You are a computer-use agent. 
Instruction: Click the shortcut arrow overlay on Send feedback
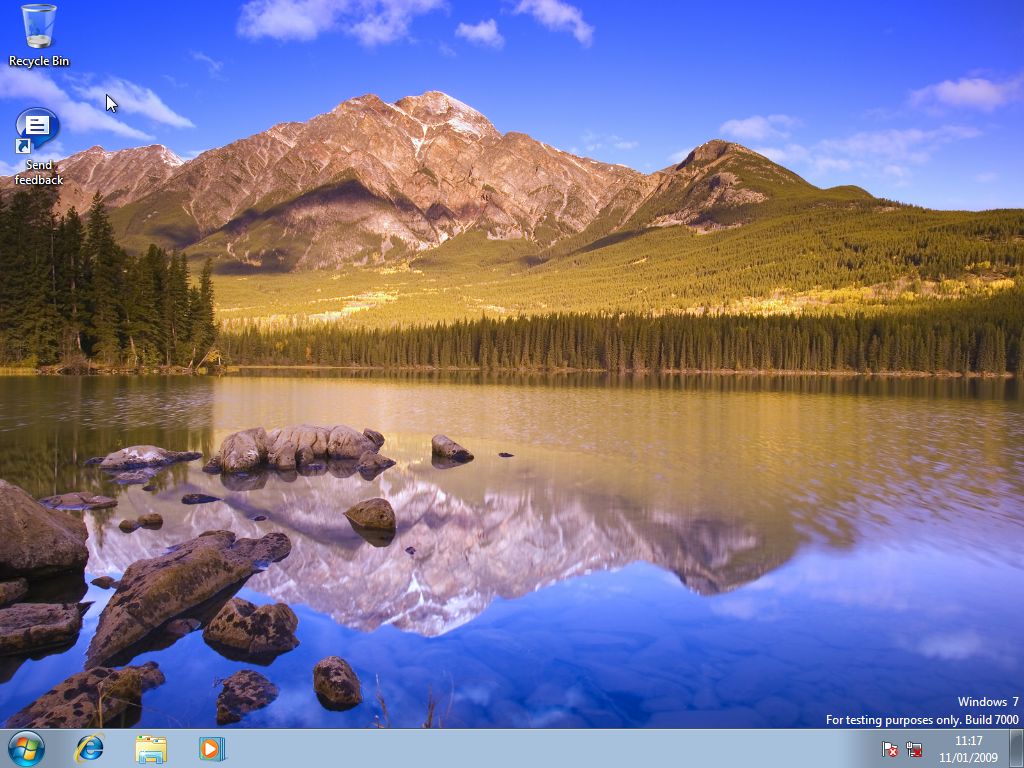tap(22, 147)
